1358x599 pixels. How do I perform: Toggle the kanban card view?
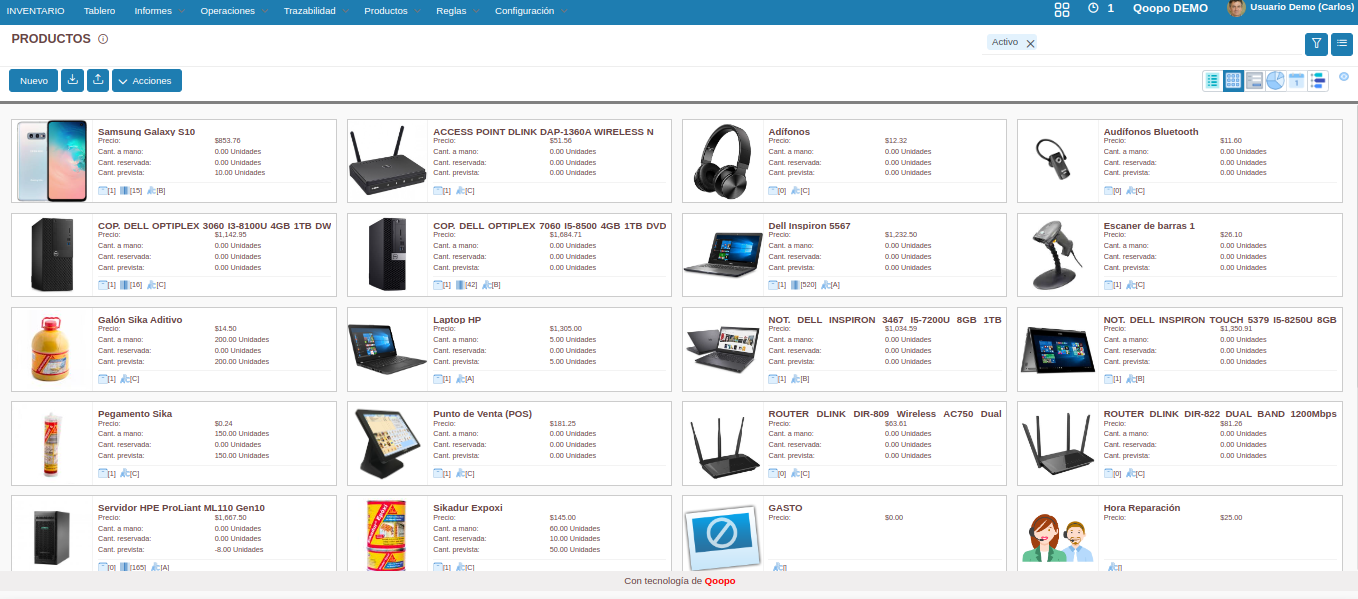tap(1233, 81)
